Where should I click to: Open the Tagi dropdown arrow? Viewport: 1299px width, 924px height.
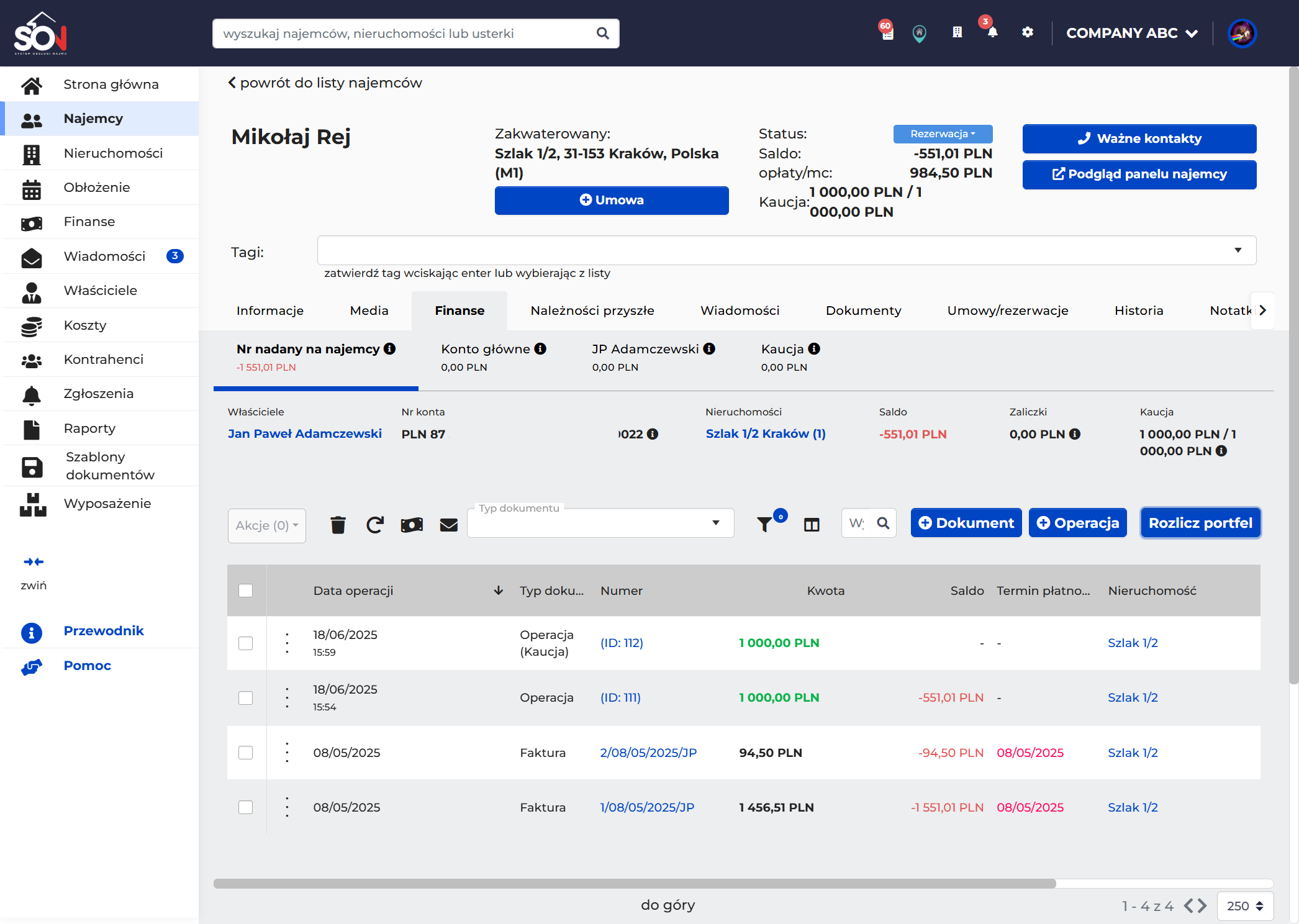point(1238,250)
